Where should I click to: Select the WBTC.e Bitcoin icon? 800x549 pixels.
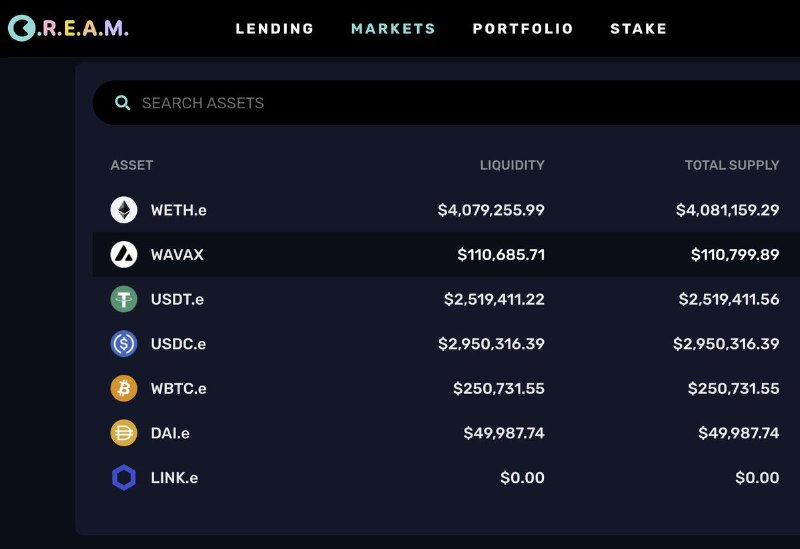(x=124, y=388)
